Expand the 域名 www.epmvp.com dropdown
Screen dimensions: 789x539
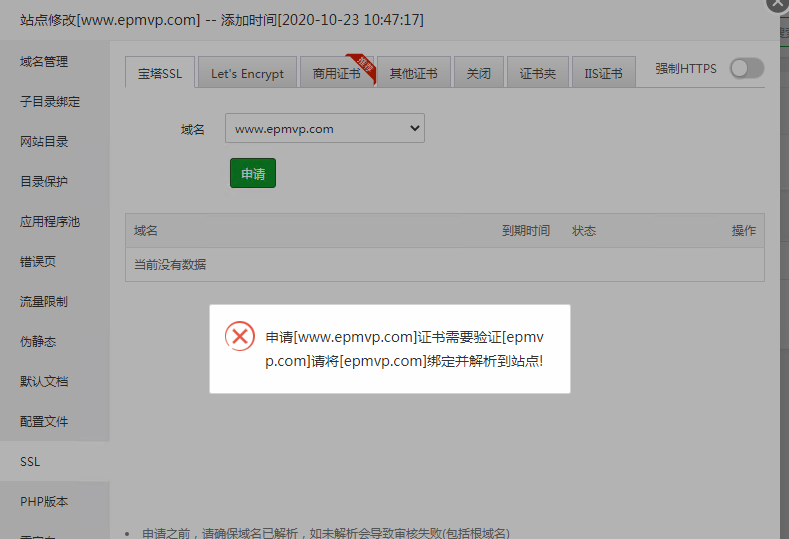tap(325, 128)
